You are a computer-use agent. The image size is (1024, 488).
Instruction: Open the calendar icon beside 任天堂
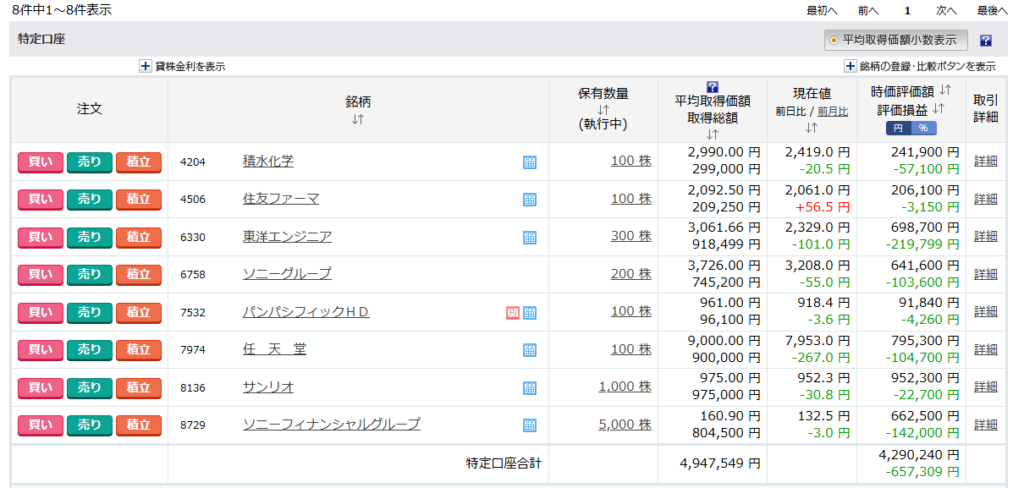[x=529, y=350]
